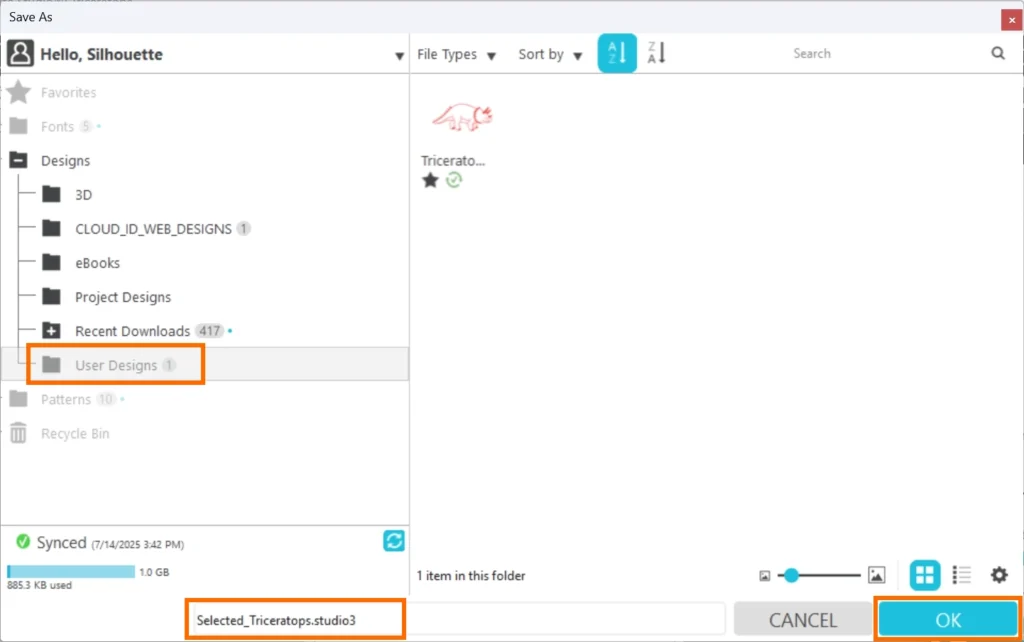Click the search magnifier icon

(998, 54)
